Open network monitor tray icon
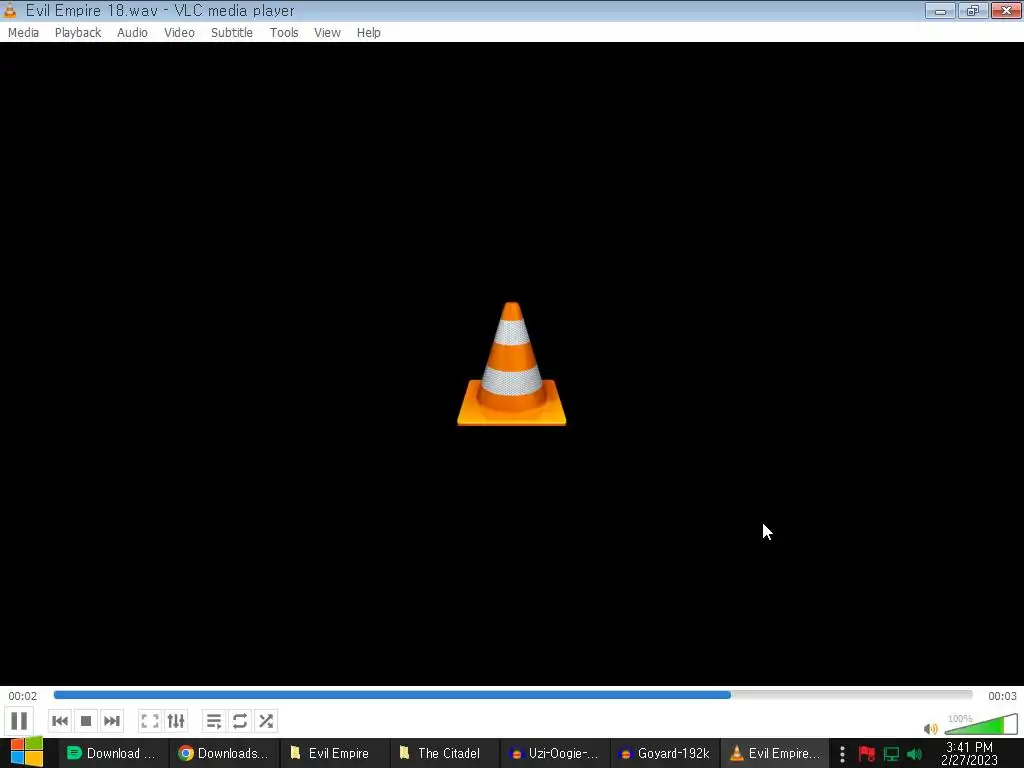The height and width of the screenshot is (768, 1024). (891, 754)
